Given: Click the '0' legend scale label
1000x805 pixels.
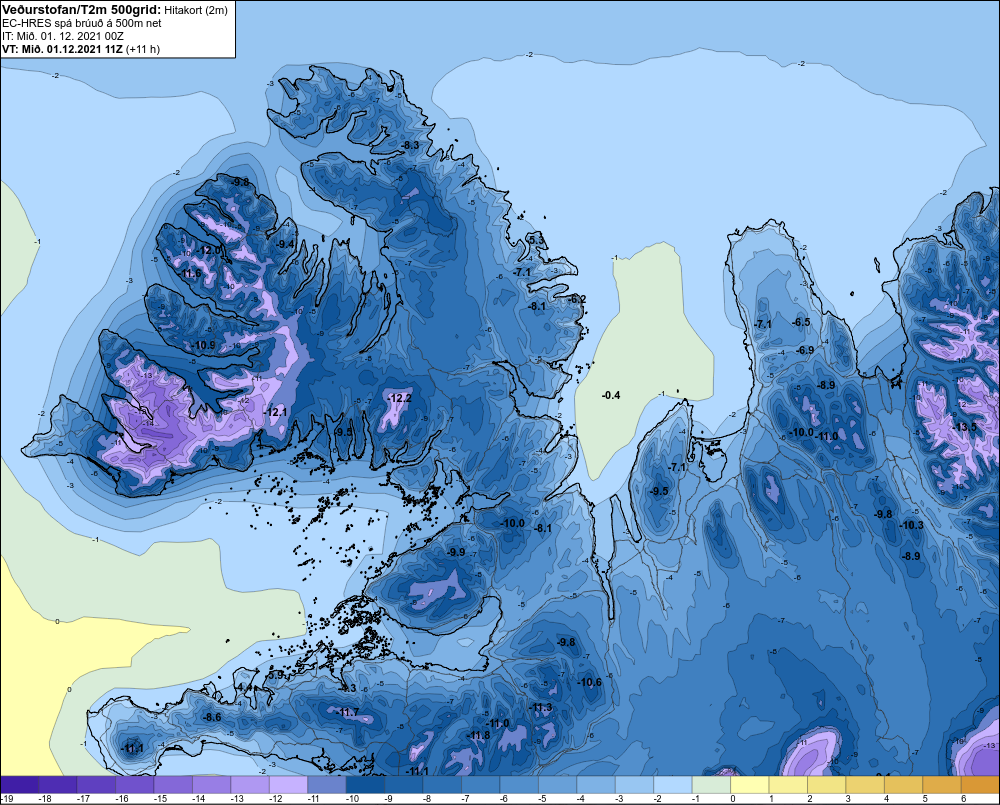Looking at the screenshot, I should pos(733,799).
